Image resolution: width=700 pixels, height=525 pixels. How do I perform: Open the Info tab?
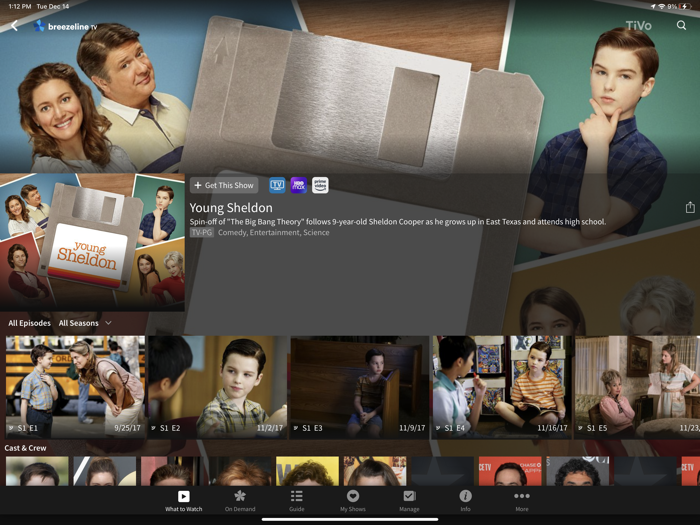465,501
